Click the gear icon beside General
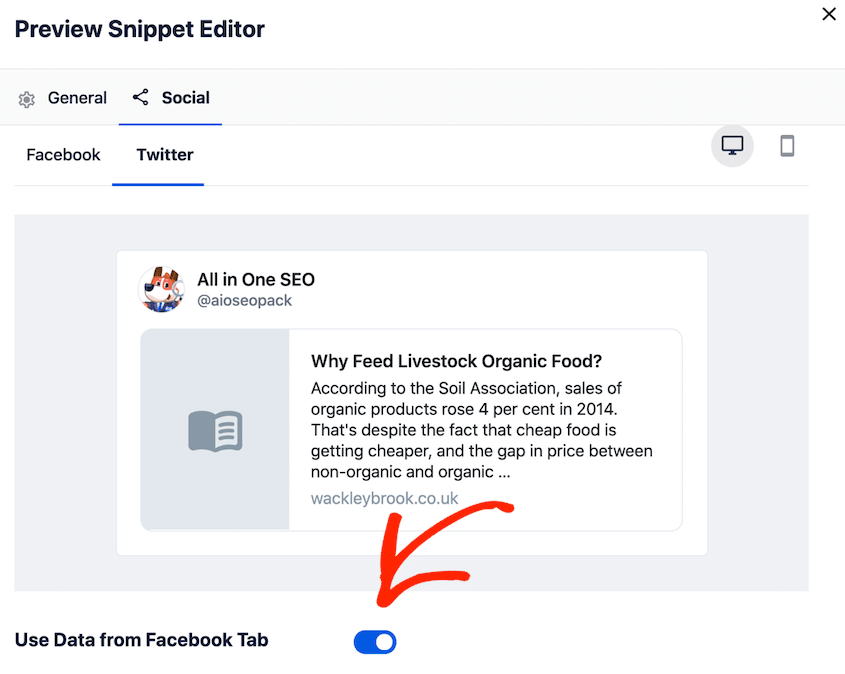 pyautogui.click(x=26, y=98)
